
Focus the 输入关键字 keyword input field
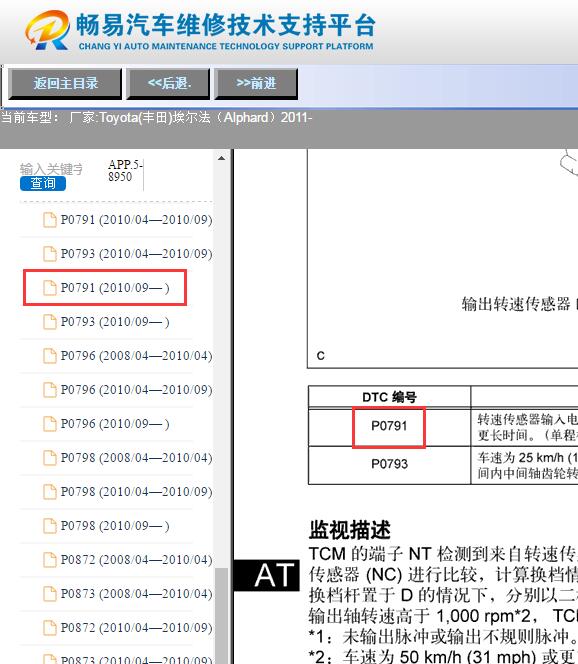[x=51, y=169]
